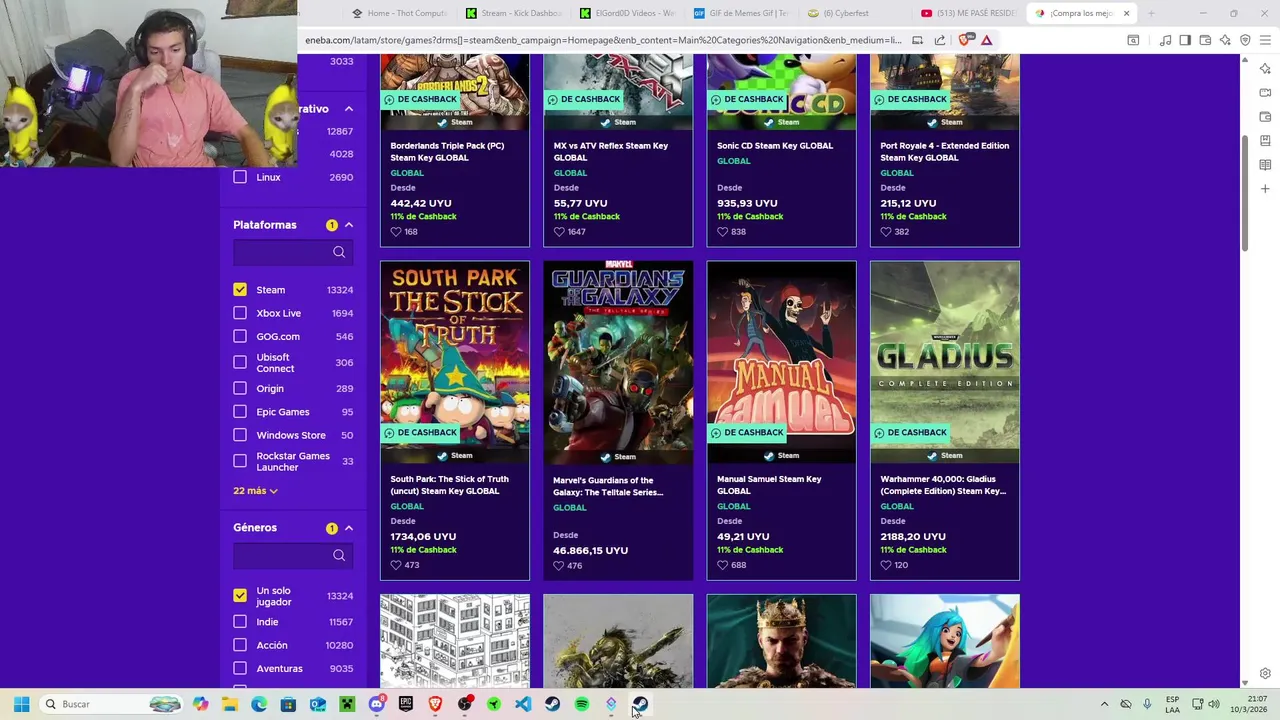The width and height of the screenshot is (1280, 720).
Task: Uncheck the Un solo jugador genre checkbox
Action: click(x=240, y=595)
